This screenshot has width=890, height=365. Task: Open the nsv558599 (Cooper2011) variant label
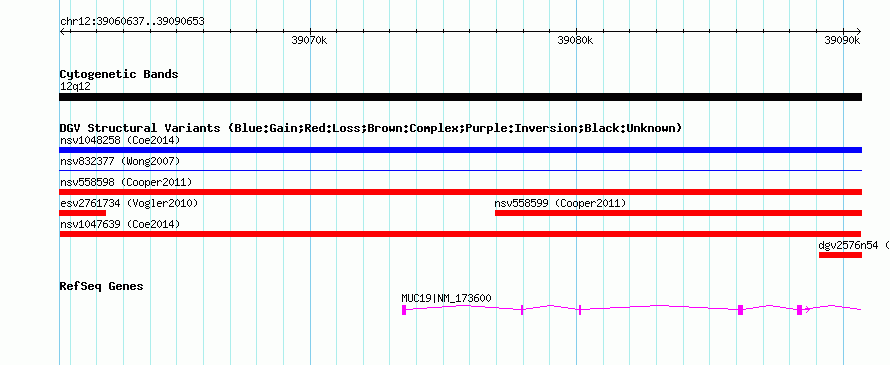point(560,203)
